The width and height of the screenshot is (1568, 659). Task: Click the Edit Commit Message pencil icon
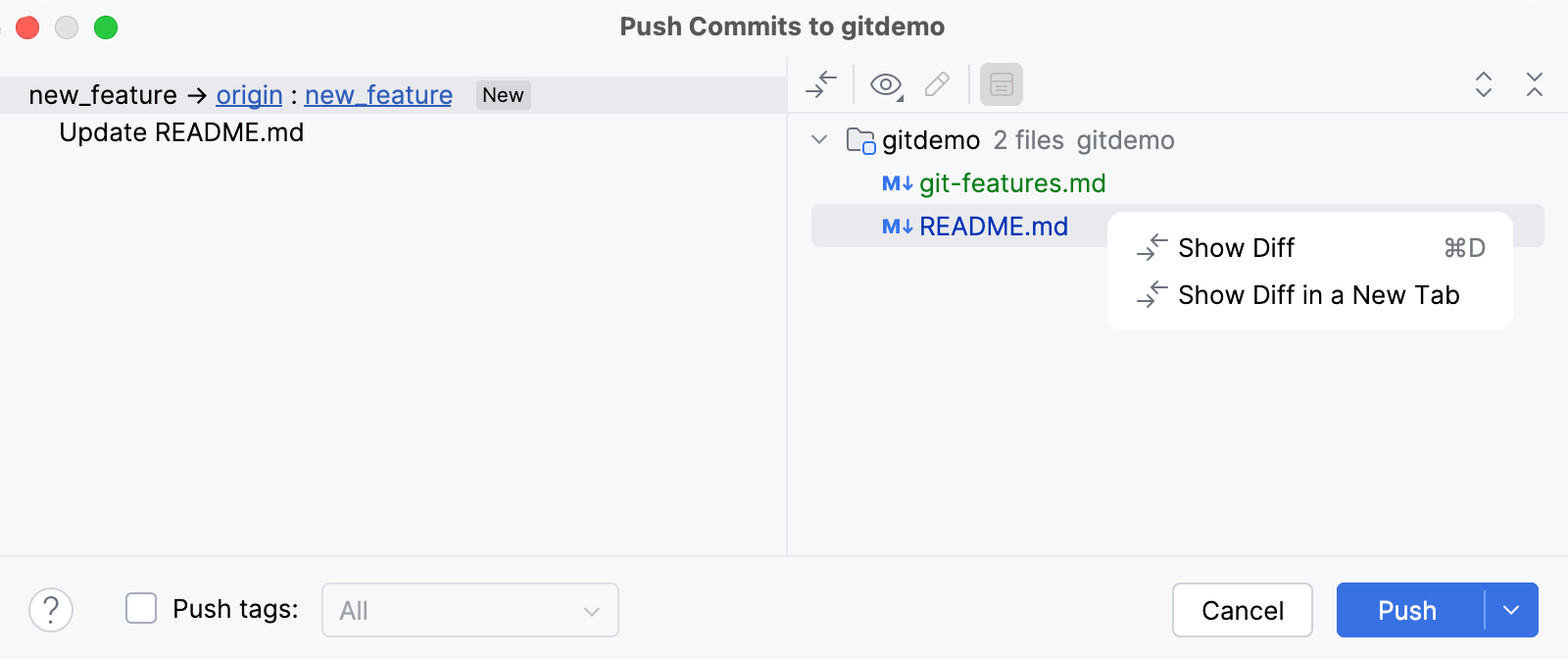[x=937, y=84]
